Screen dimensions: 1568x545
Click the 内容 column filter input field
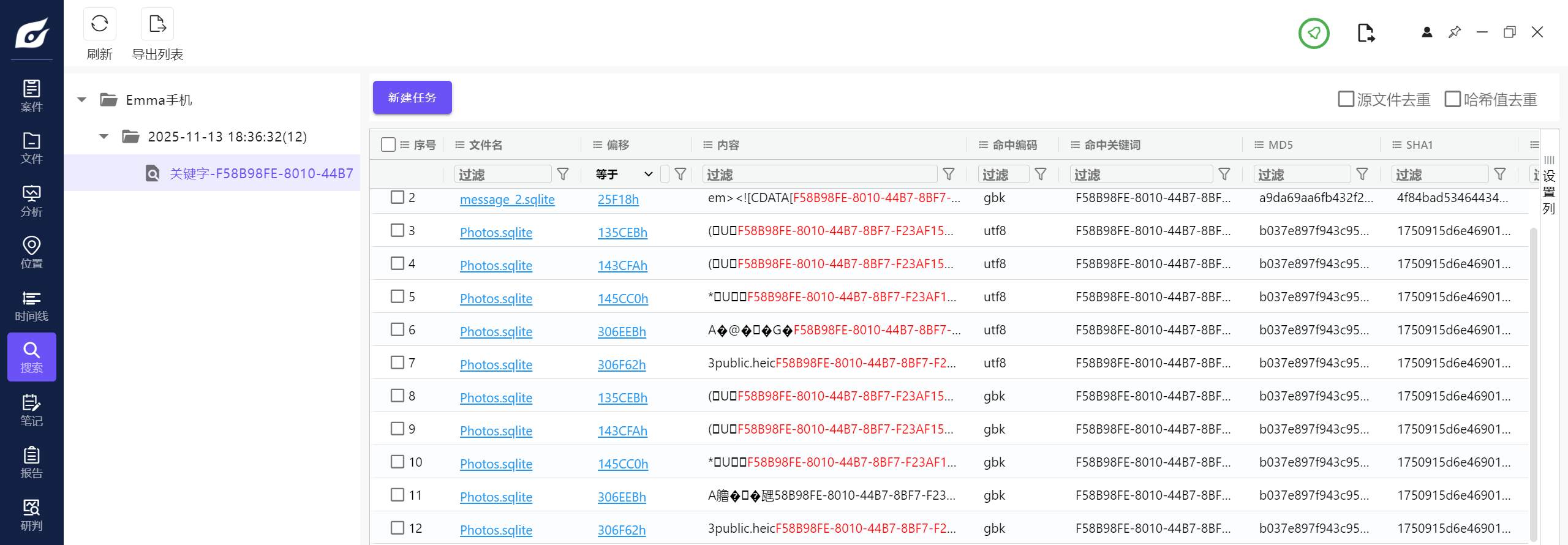click(819, 175)
